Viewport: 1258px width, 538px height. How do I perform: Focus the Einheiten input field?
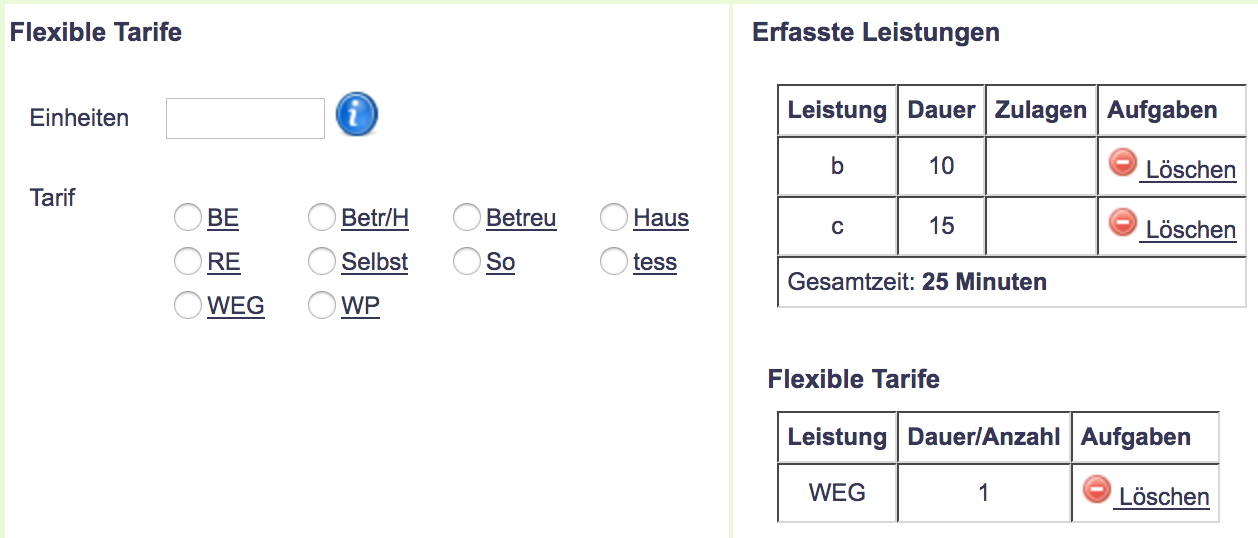(x=245, y=118)
